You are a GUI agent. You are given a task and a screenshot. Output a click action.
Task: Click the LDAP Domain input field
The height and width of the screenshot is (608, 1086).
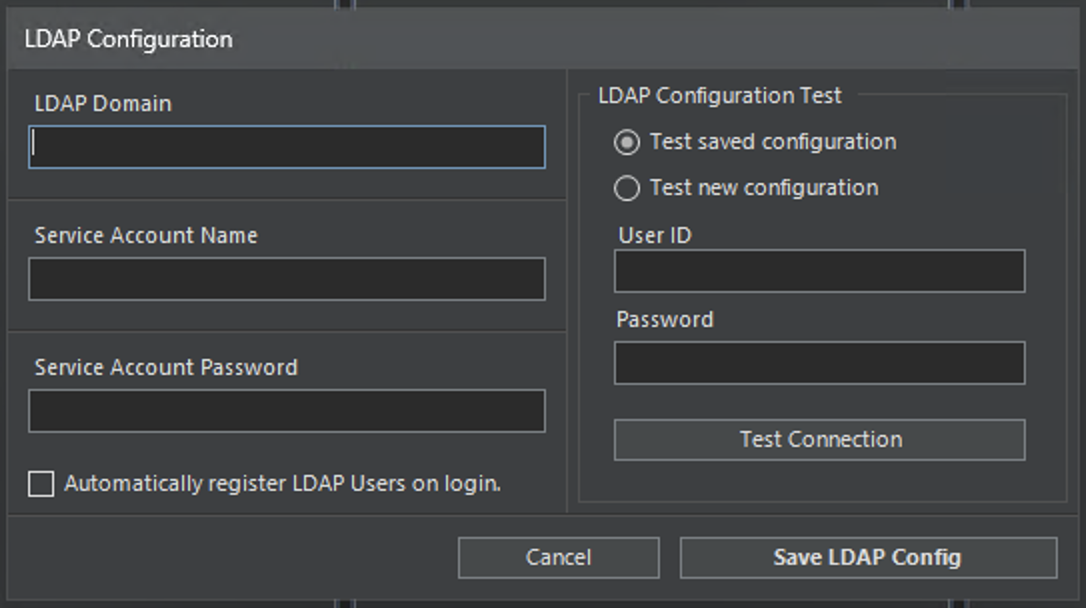(x=287, y=147)
